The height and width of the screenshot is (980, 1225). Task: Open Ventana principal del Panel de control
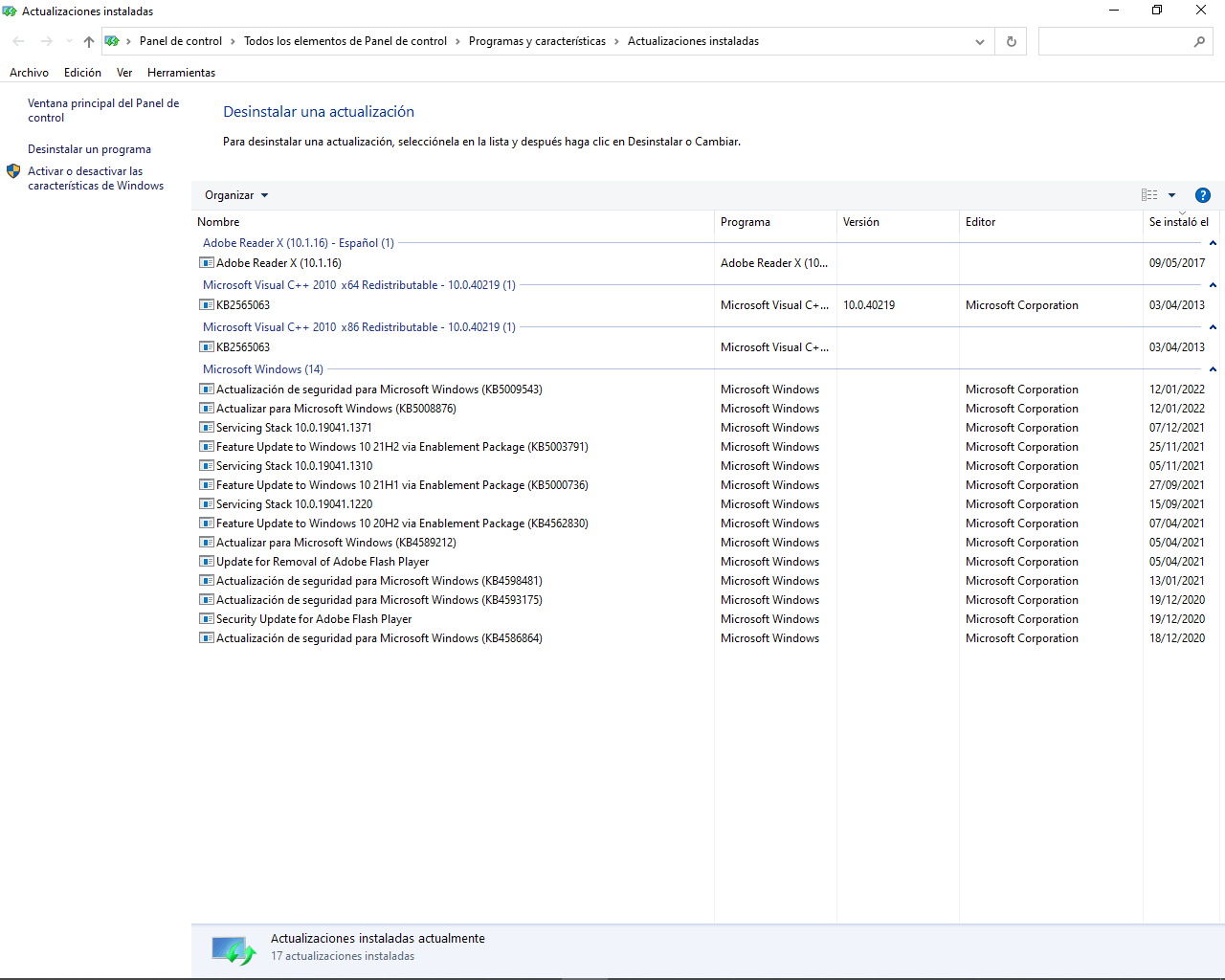[103, 110]
